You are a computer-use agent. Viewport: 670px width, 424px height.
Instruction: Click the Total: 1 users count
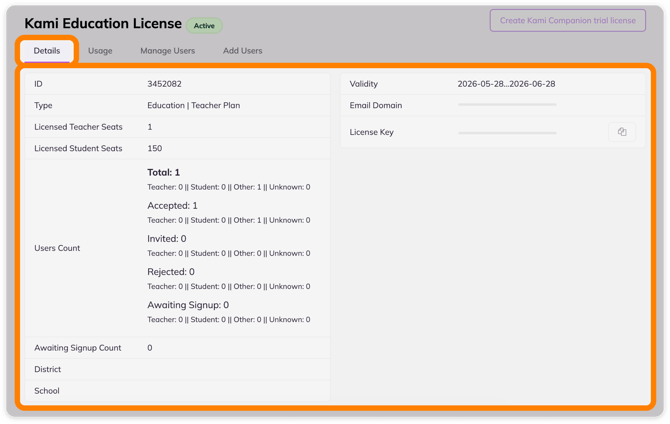click(164, 172)
